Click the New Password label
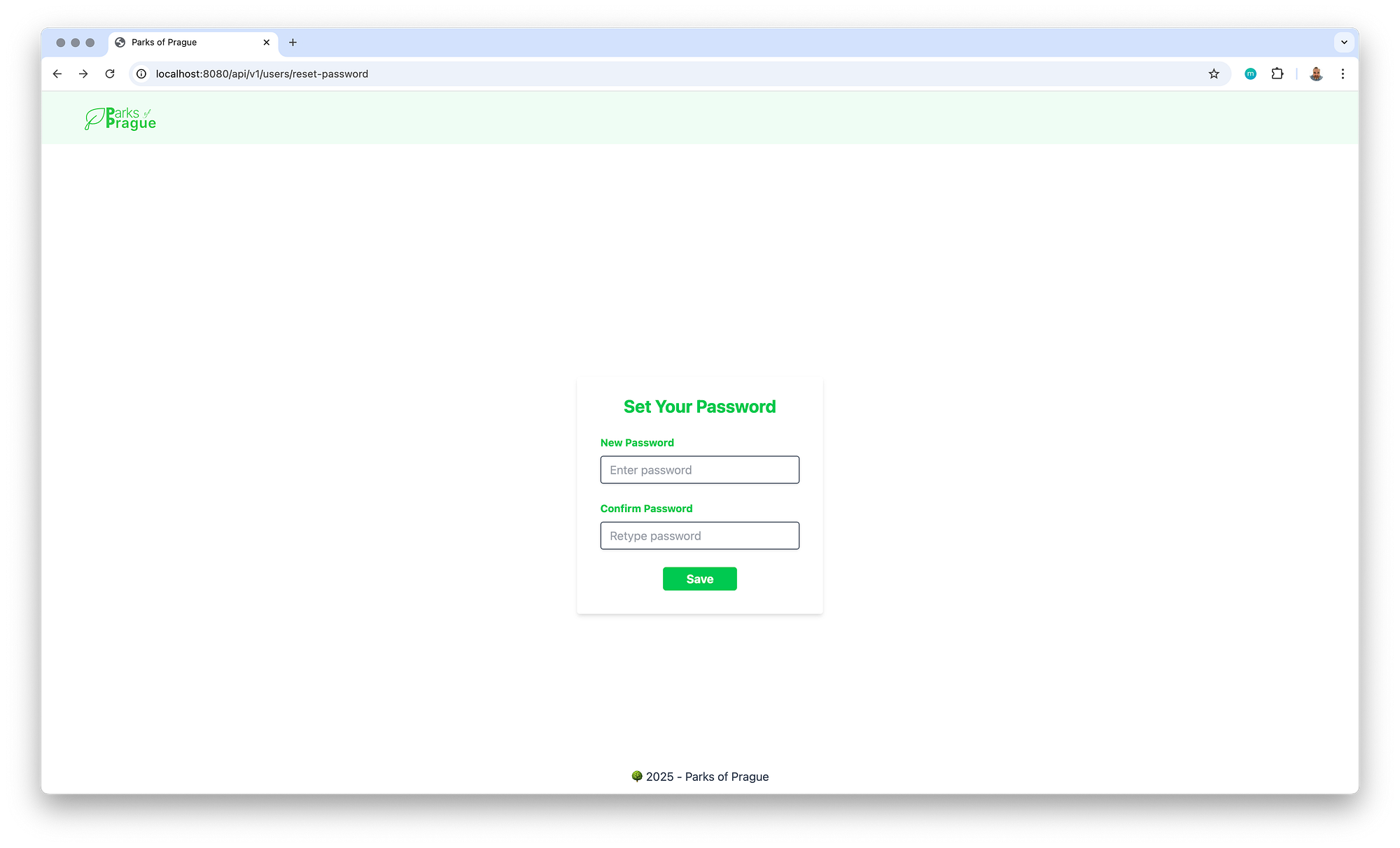 [x=637, y=443]
